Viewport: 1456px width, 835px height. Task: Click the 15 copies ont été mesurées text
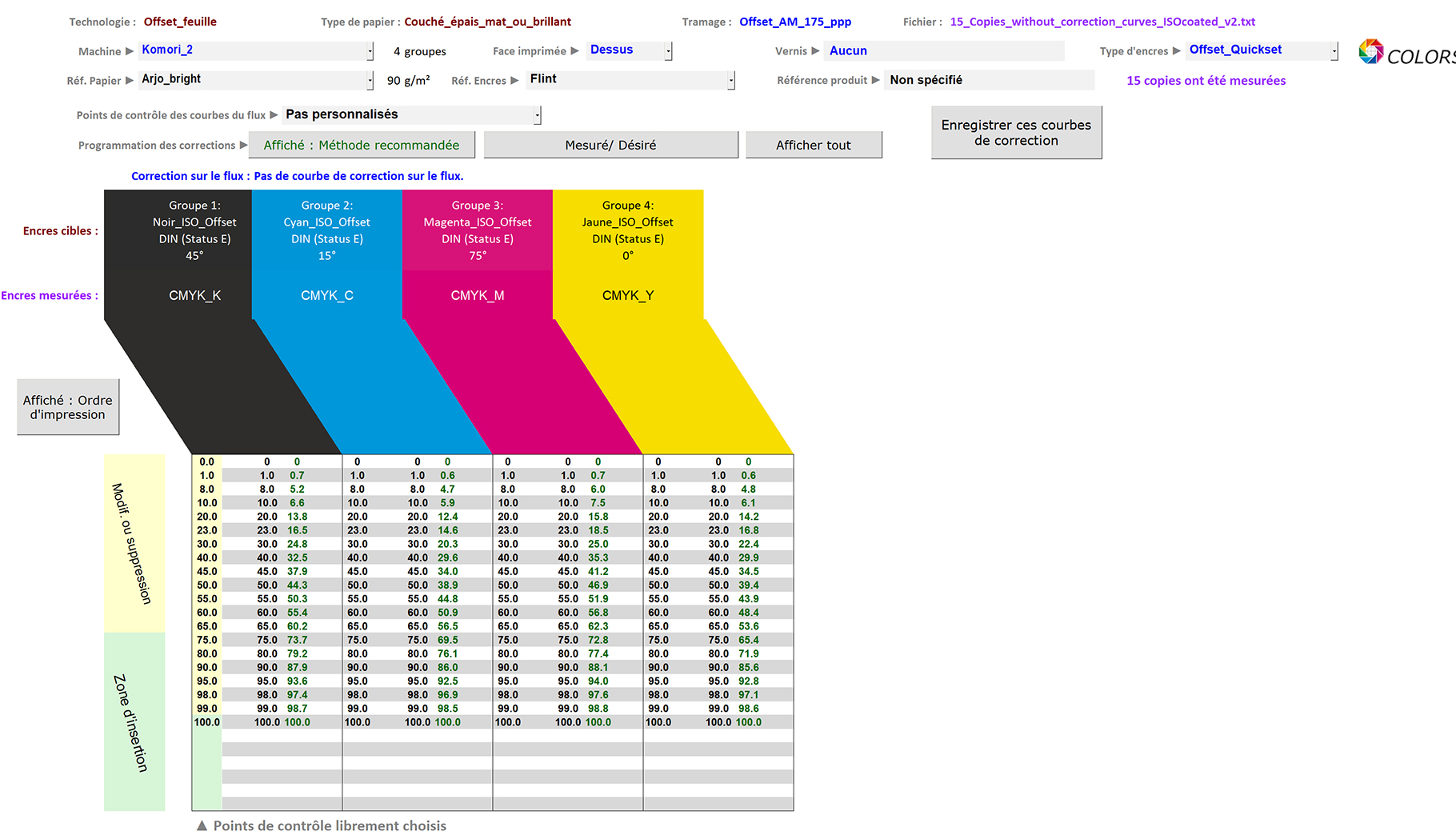coord(1206,81)
